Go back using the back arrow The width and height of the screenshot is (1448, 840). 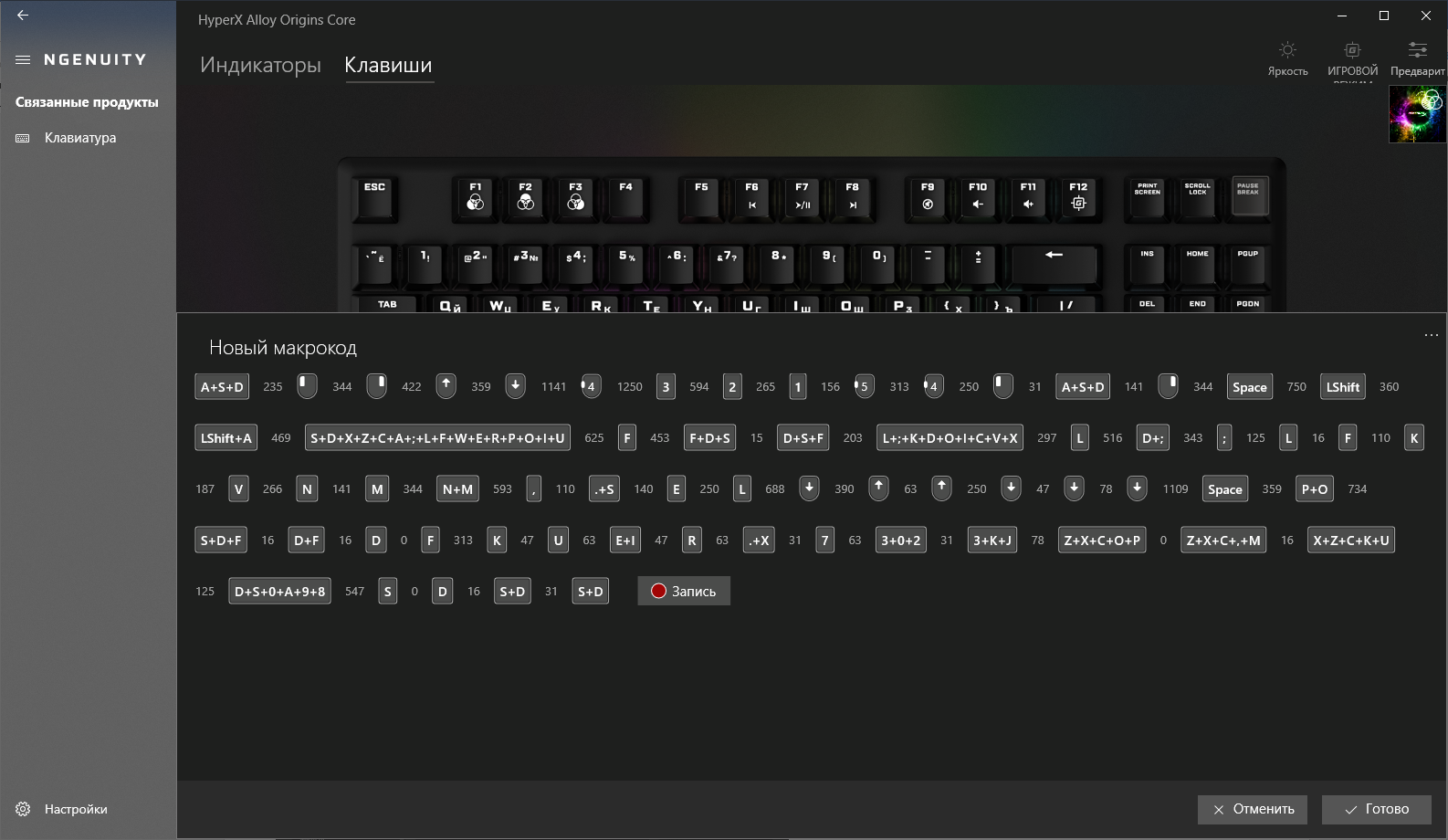click(x=23, y=16)
